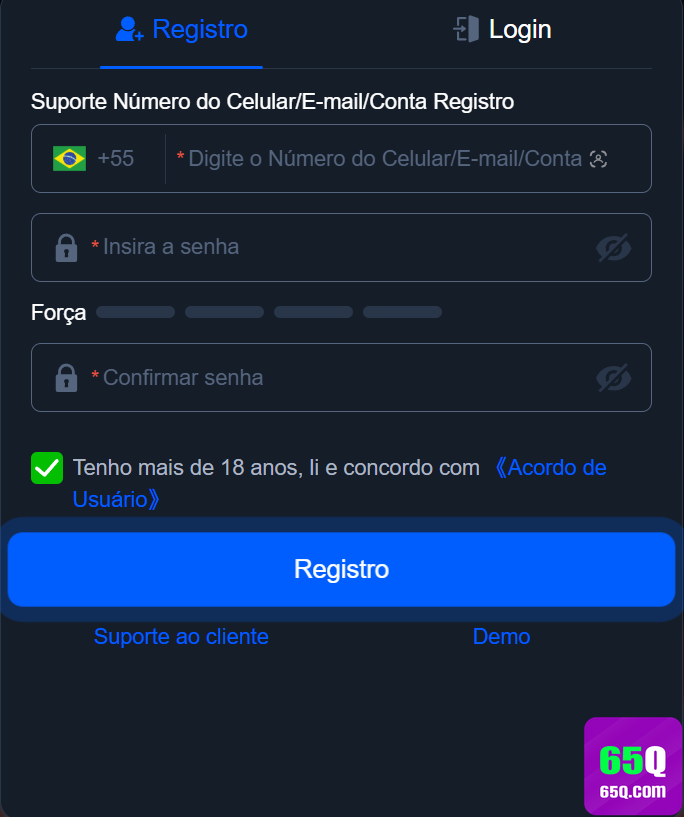Click the lock icon in the password field

(66, 247)
